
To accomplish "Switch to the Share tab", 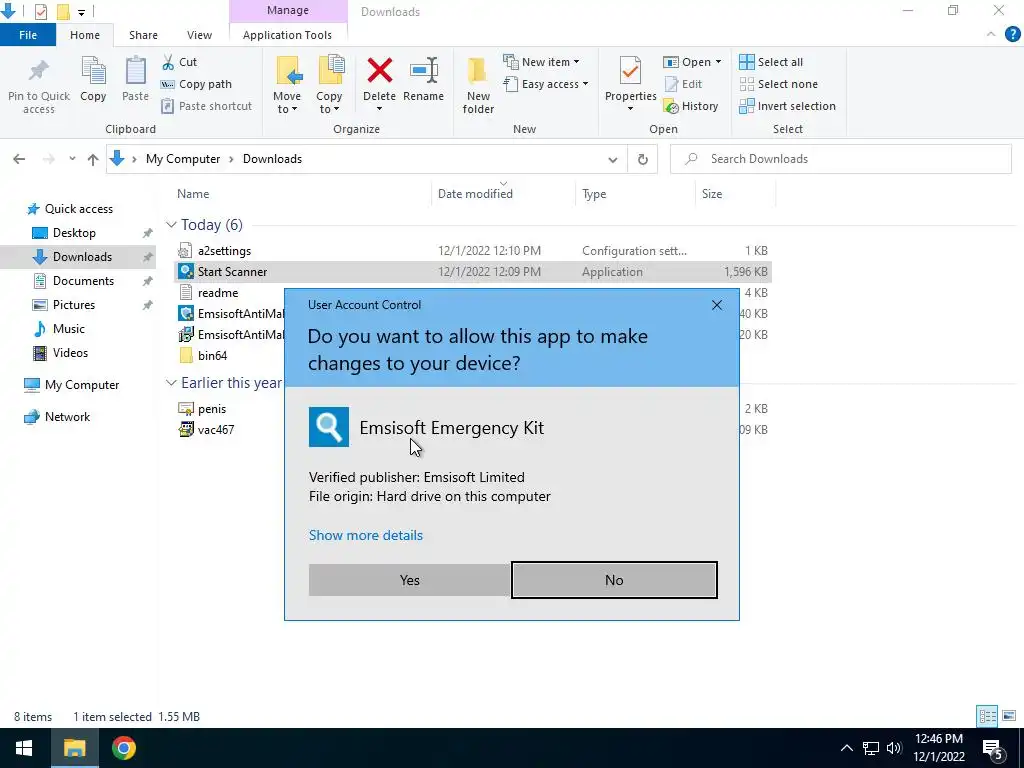I will 143,35.
